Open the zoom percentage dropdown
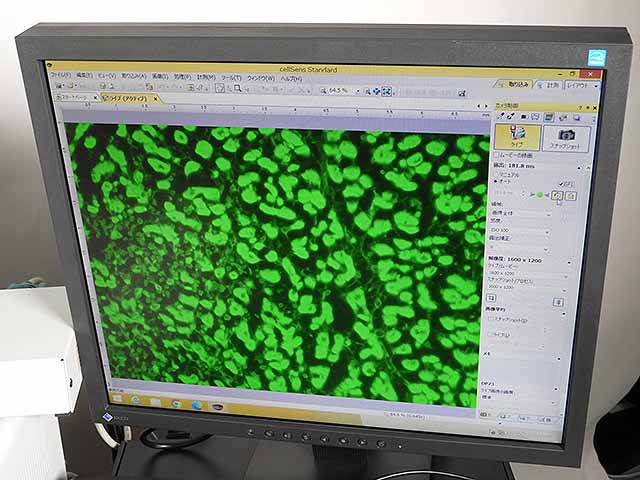The height and width of the screenshot is (480, 640). tap(354, 91)
